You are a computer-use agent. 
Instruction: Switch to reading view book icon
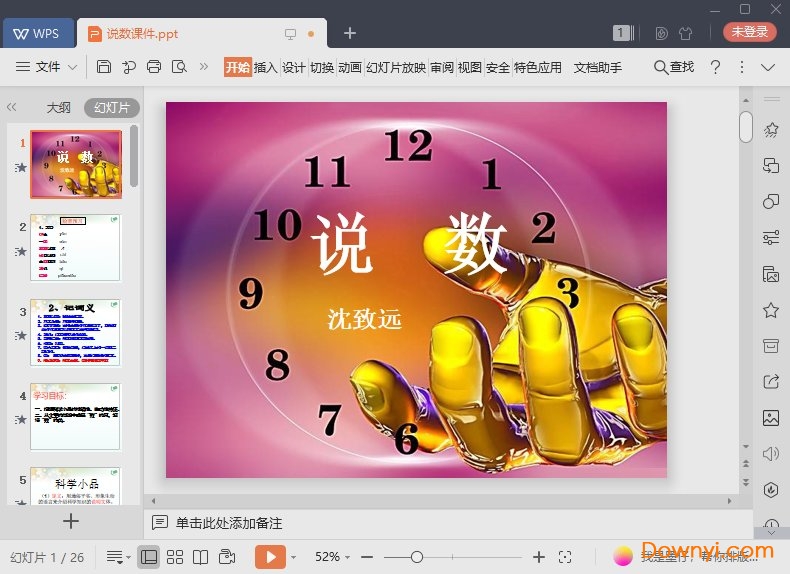[201, 557]
